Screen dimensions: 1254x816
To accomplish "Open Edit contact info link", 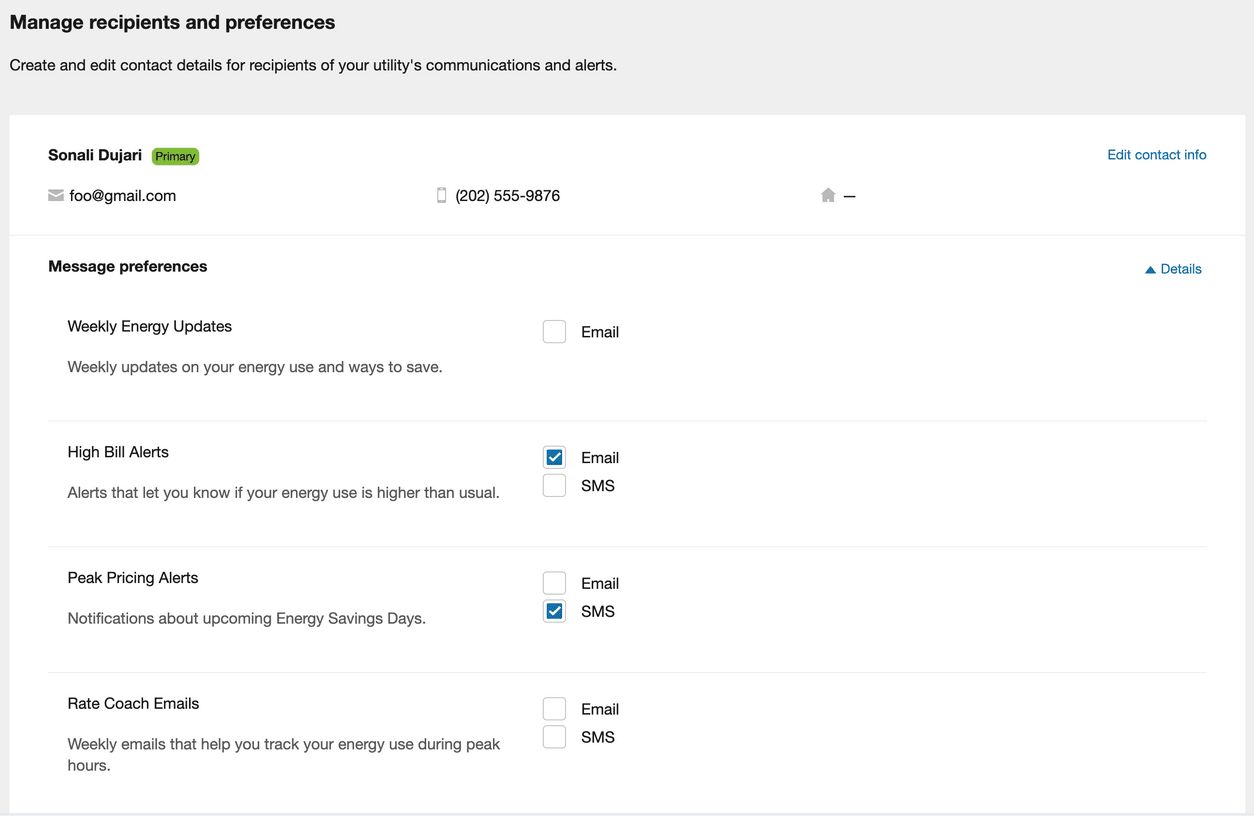I will coord(1156,155).
